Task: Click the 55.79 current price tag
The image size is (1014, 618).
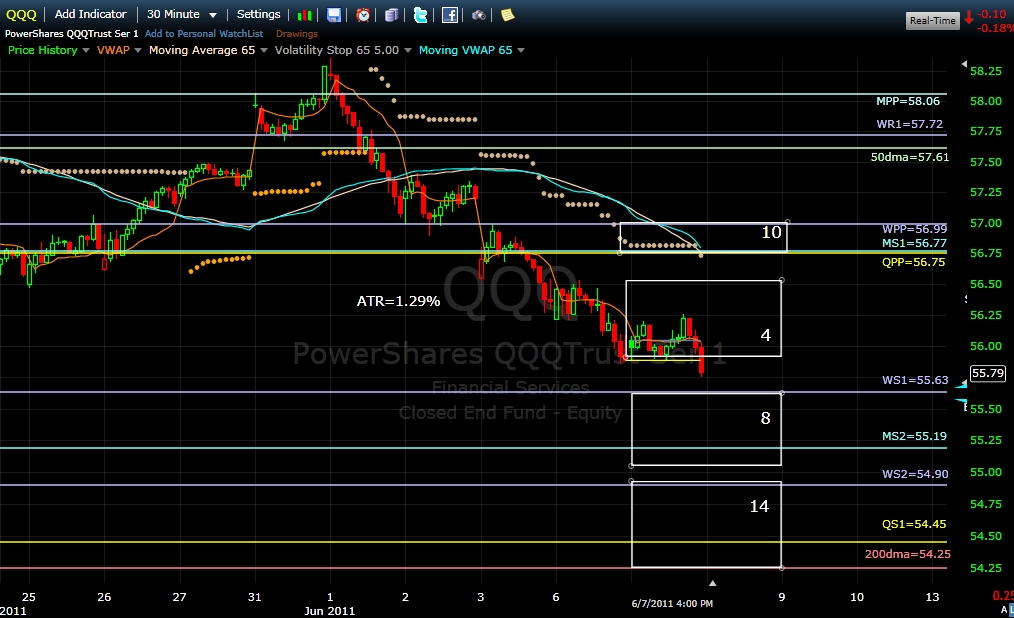Action: [988, 373]
